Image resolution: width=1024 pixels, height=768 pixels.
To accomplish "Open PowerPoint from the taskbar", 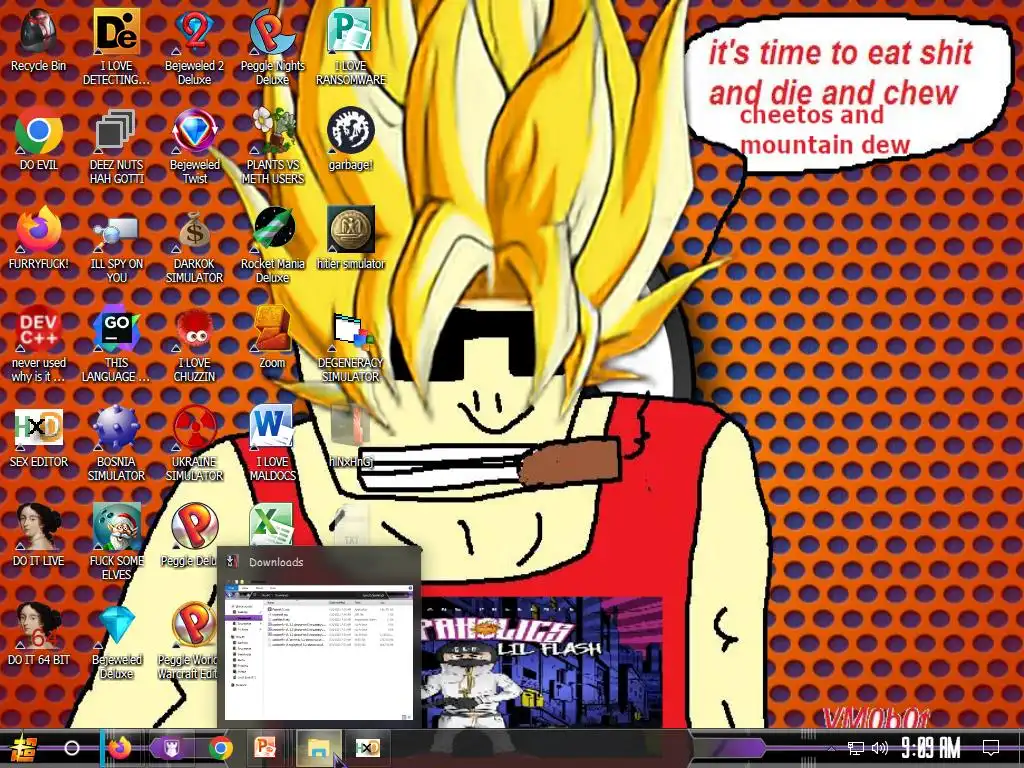I will click(x=265, y=748).
